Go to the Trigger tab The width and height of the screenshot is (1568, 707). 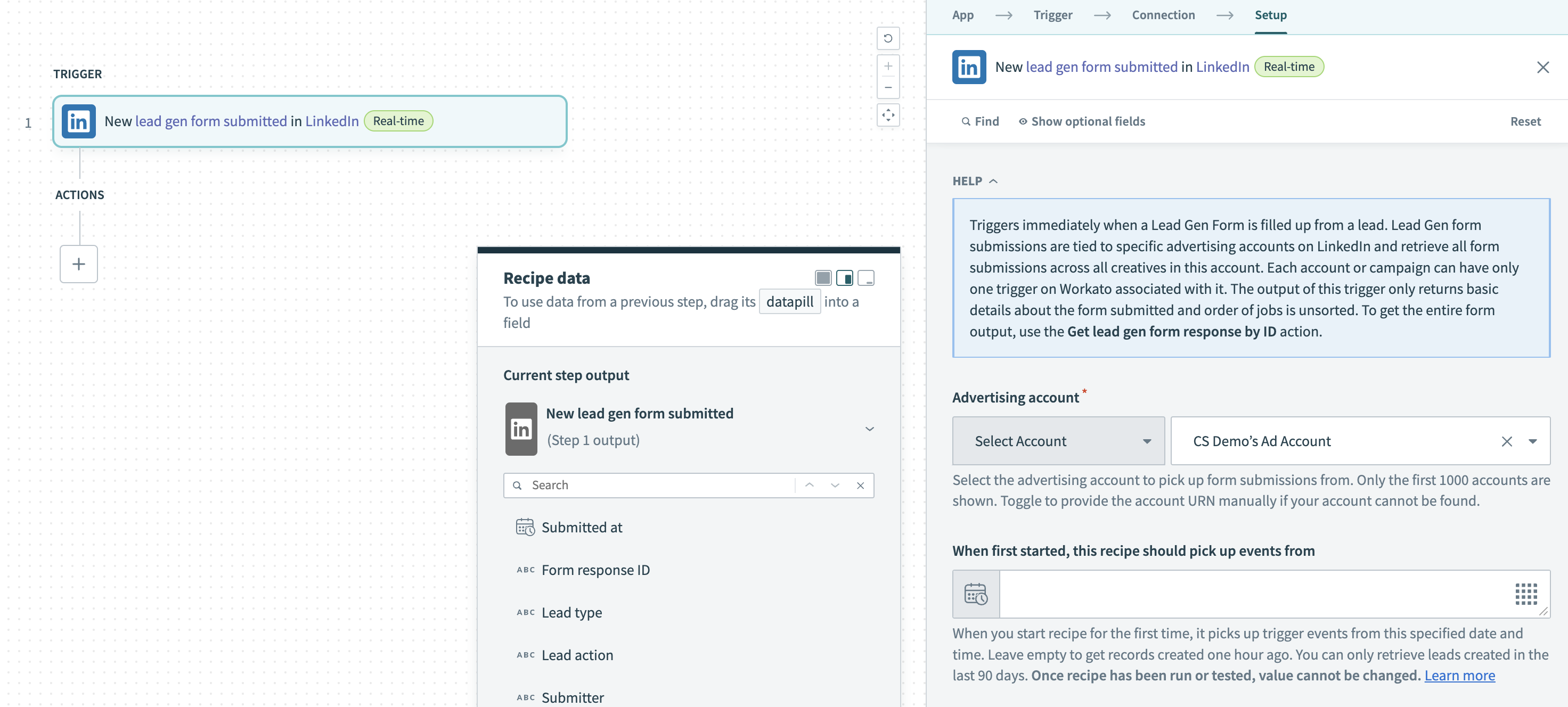1052,15
